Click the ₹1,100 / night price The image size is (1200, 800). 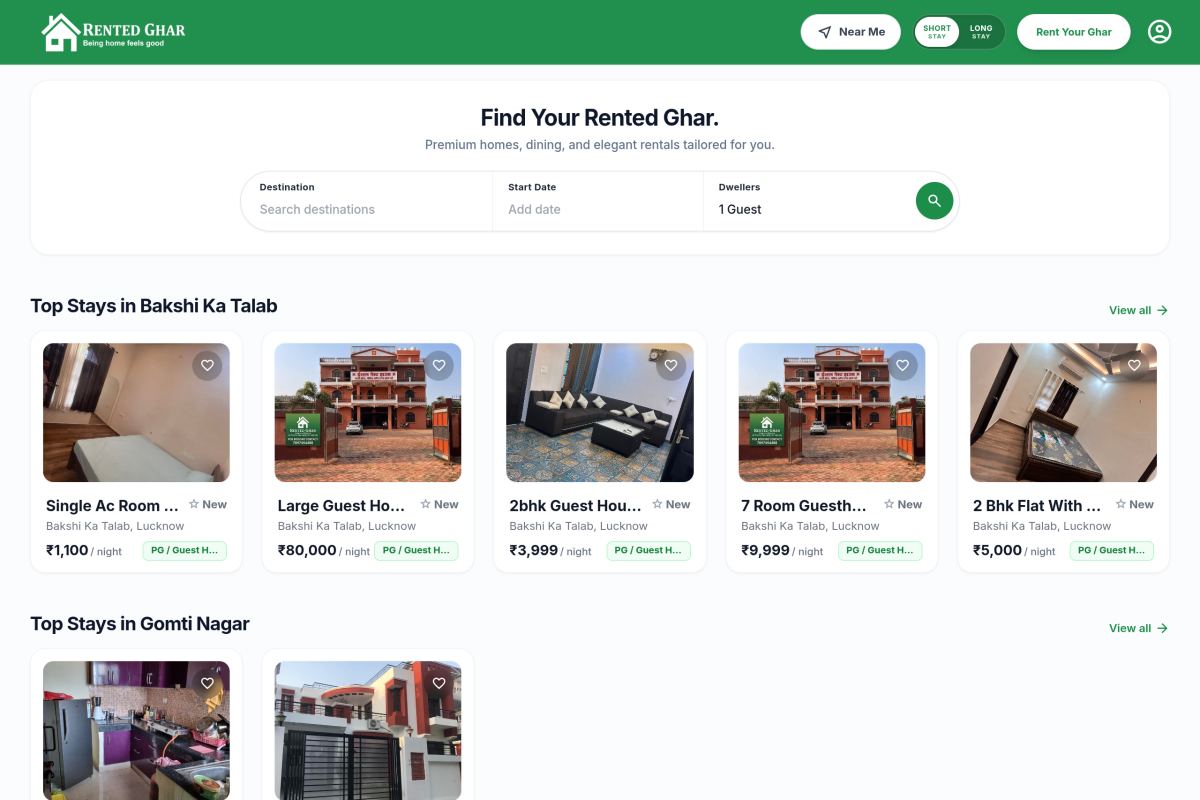pos(84,550)
